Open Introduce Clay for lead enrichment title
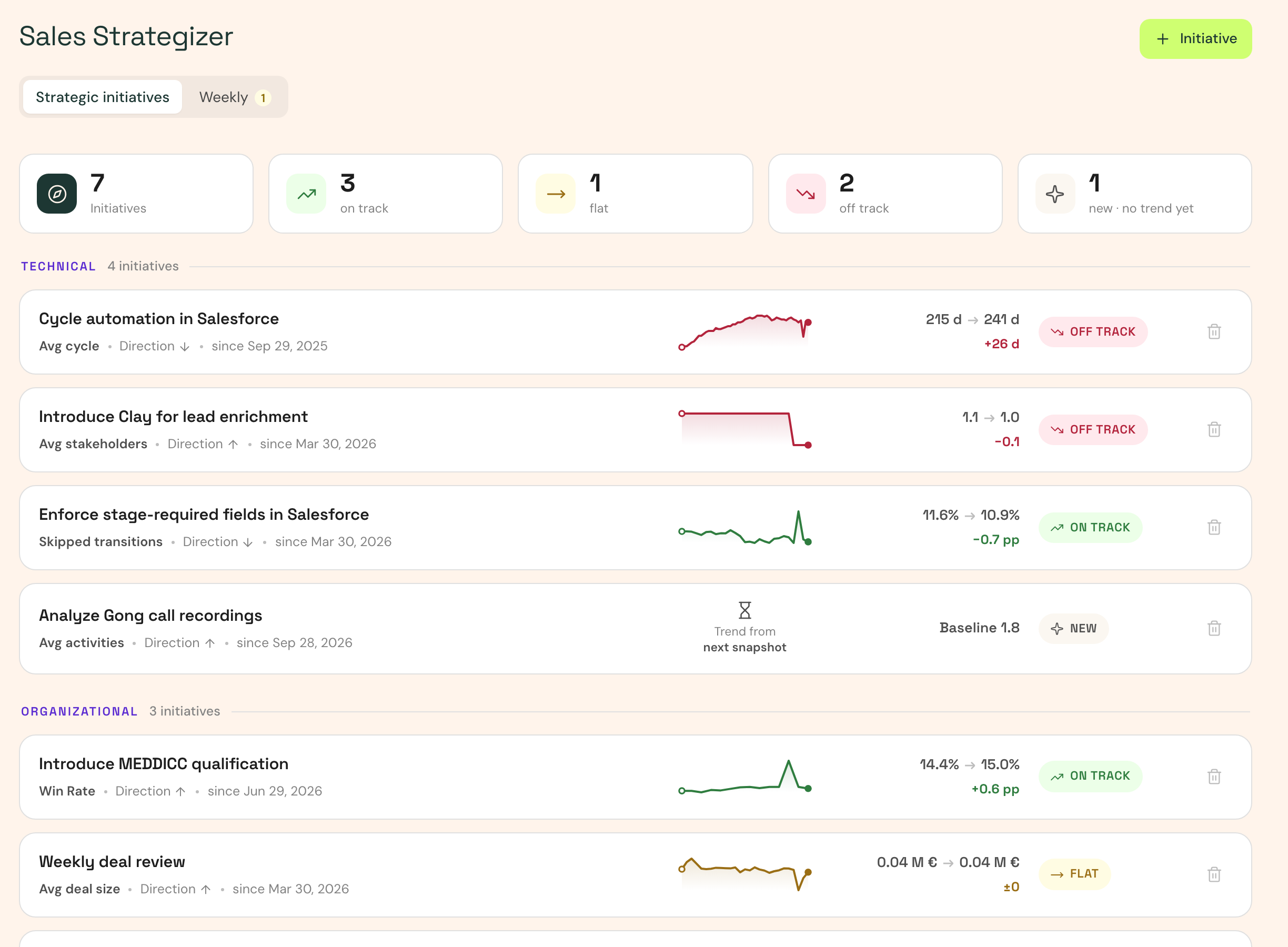Viewport: 1288px width, 947px height. click(173, 416)
